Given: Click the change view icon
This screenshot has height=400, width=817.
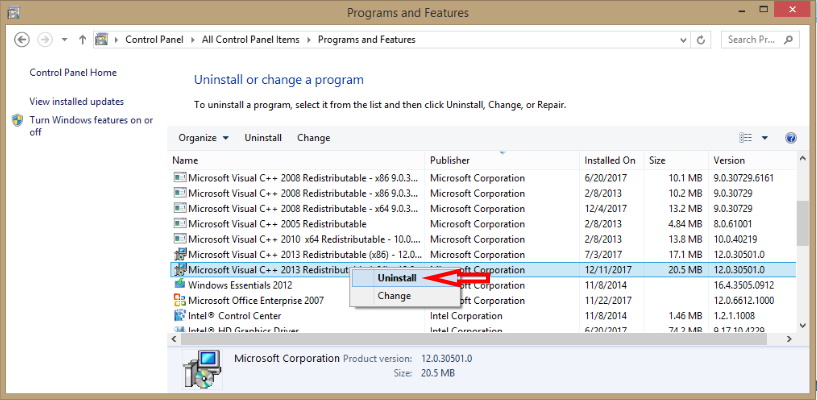Looking at the screenshot, I should pos(746,138).
